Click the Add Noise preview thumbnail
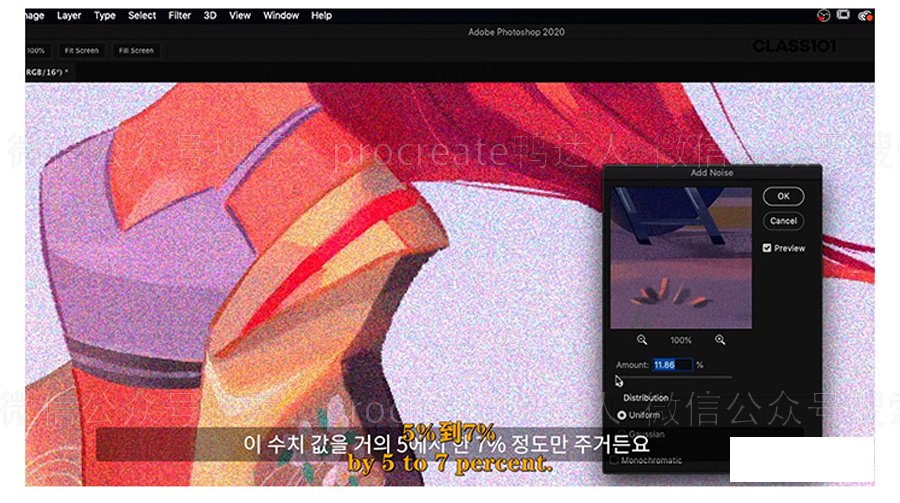 click(681, 258)
